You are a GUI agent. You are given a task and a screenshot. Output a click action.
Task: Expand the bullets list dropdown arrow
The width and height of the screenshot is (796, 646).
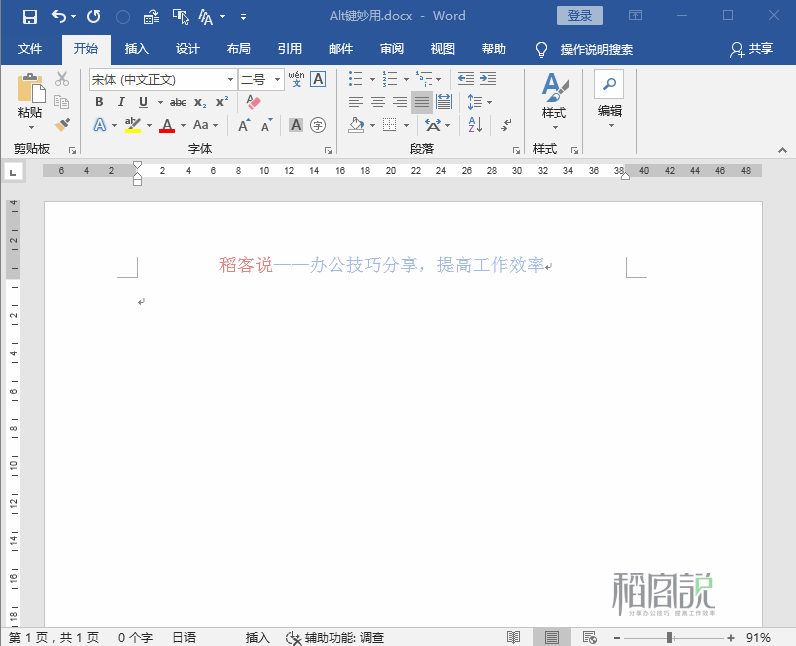point(372,79)
